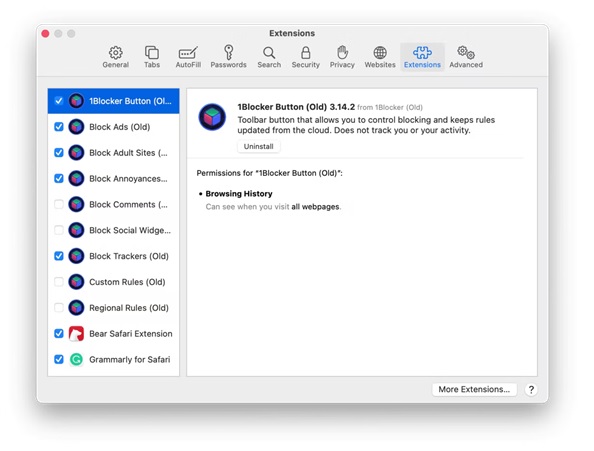Click the More Extensions… button
Viewport: 594px width, 451px height.
pyautogui.click(x=474, y=389)
